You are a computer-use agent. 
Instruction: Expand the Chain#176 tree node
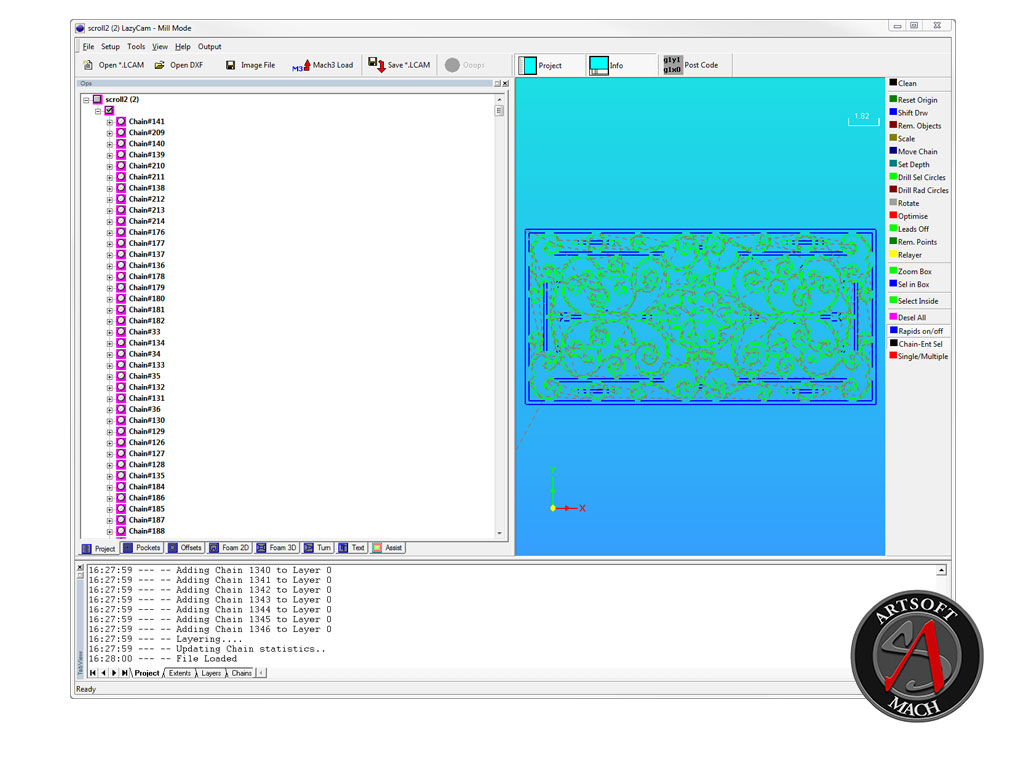[110, 232]
